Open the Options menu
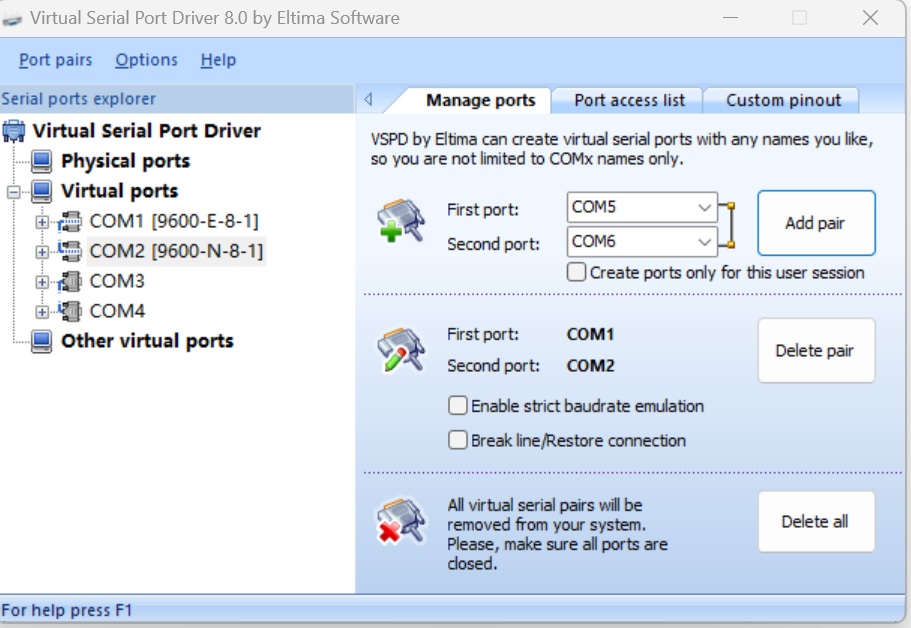This screenshot has width=911, height=628. 146,60
